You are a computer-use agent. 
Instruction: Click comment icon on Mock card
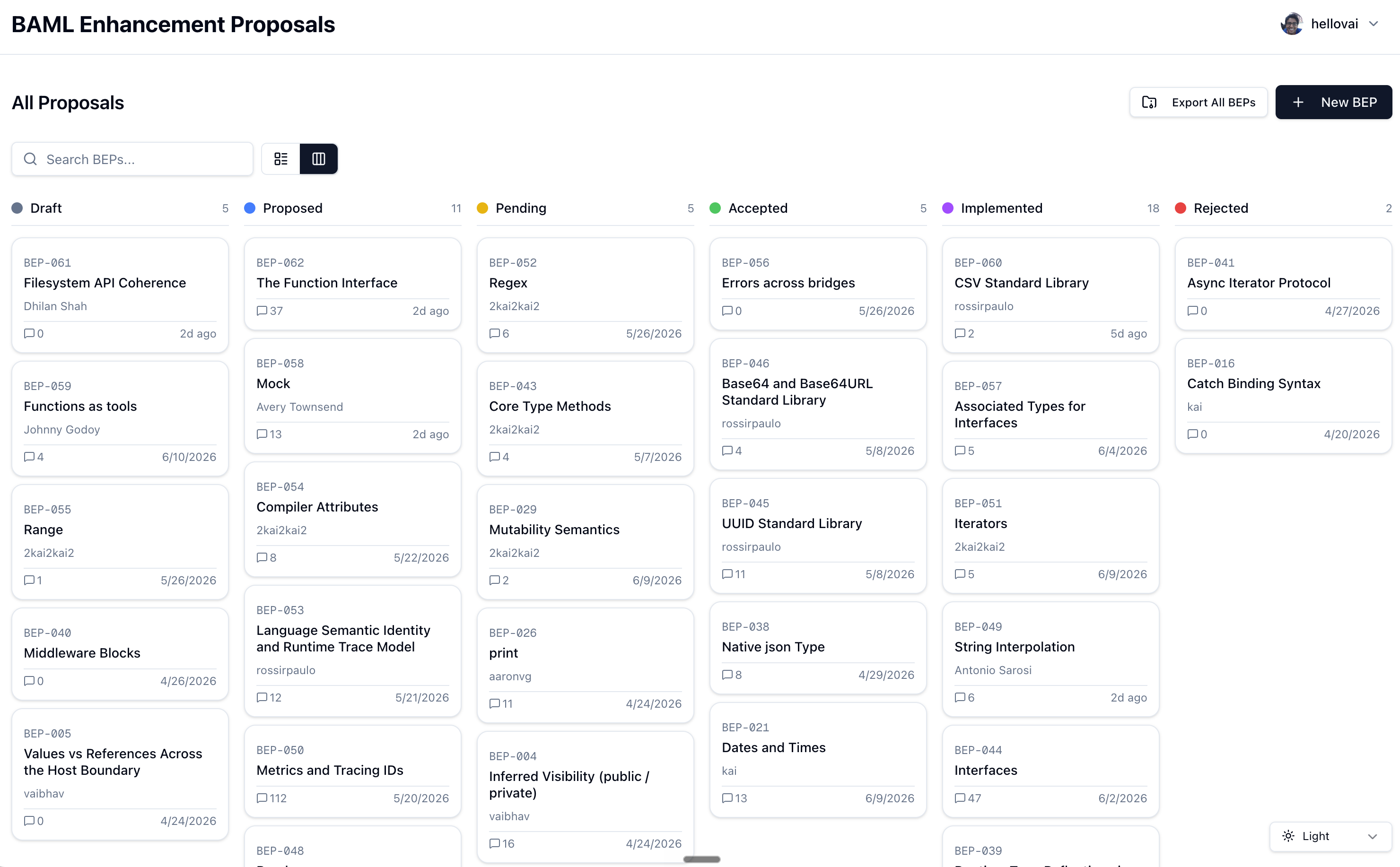[262, 434]
